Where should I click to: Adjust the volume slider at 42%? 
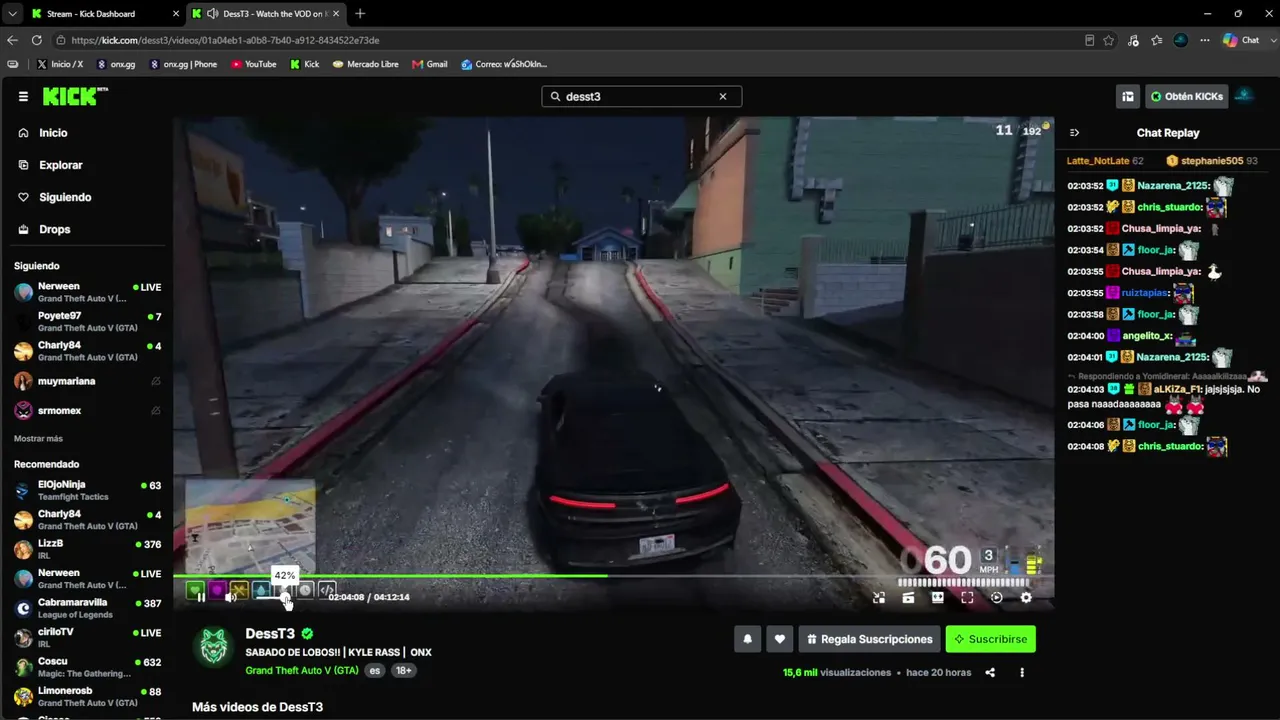(x=285, y=597)
